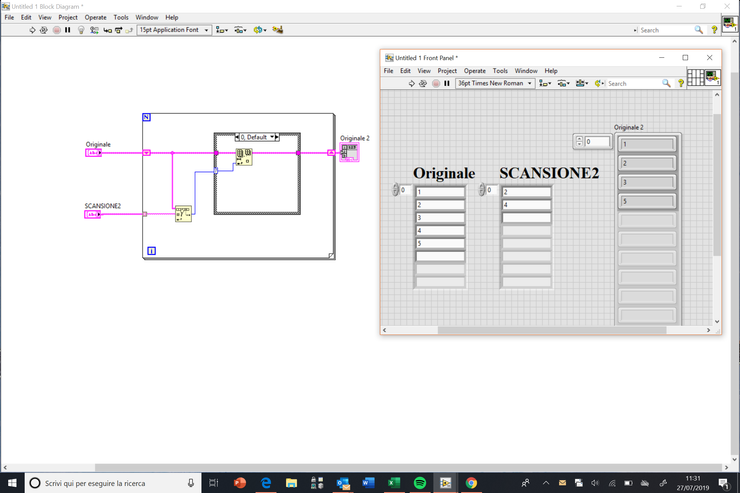Open Align Objects dropdown in Block Diagram
This screenshot has width=740, height=493.
coord(221,30)
